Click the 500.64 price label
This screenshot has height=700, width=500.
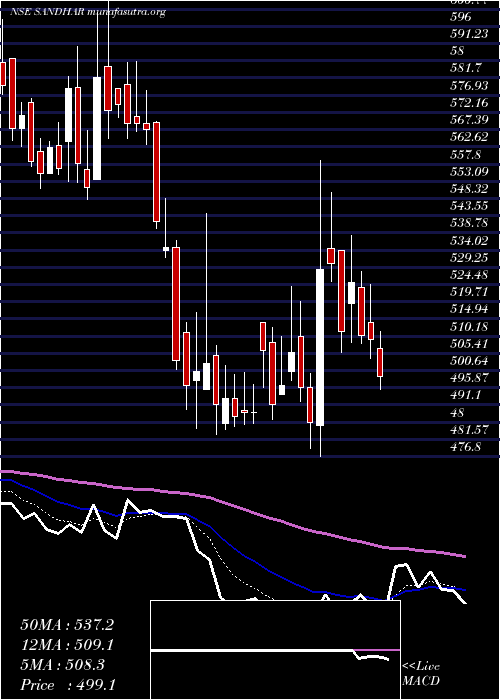click(x=469, y=361)
